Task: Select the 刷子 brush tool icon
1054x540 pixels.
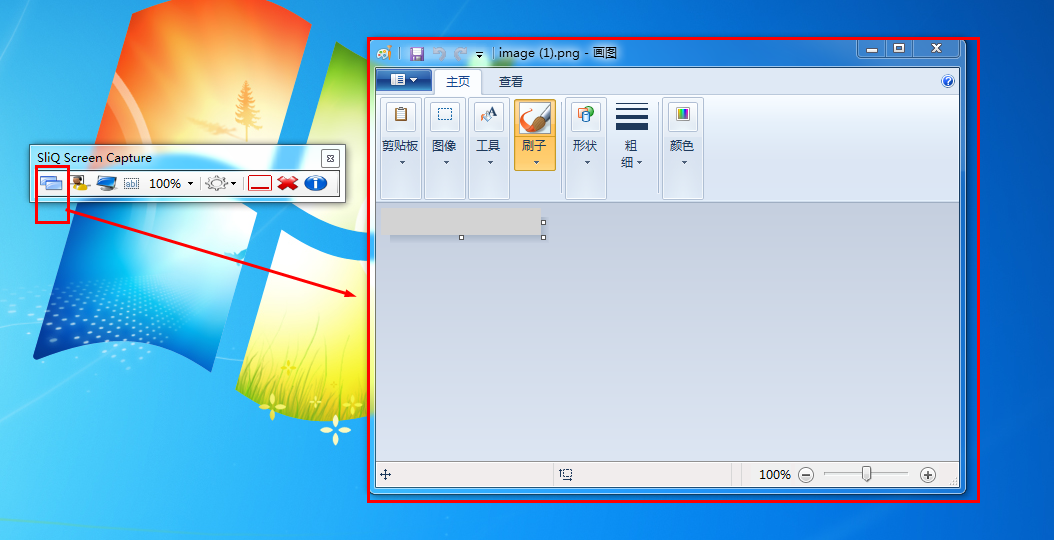Action: [x=535, y=118]
